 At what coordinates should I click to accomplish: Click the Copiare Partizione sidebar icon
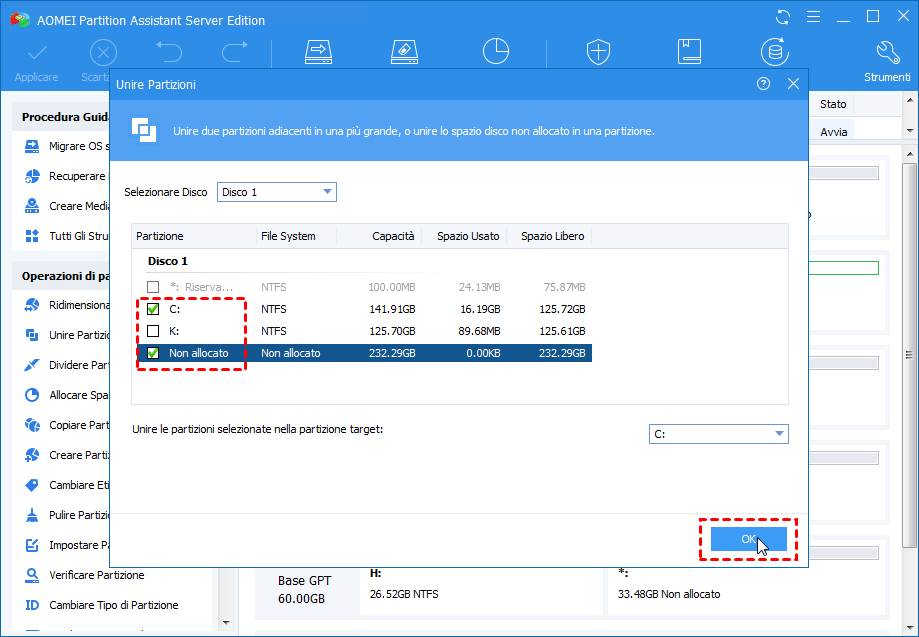[32, 425]
